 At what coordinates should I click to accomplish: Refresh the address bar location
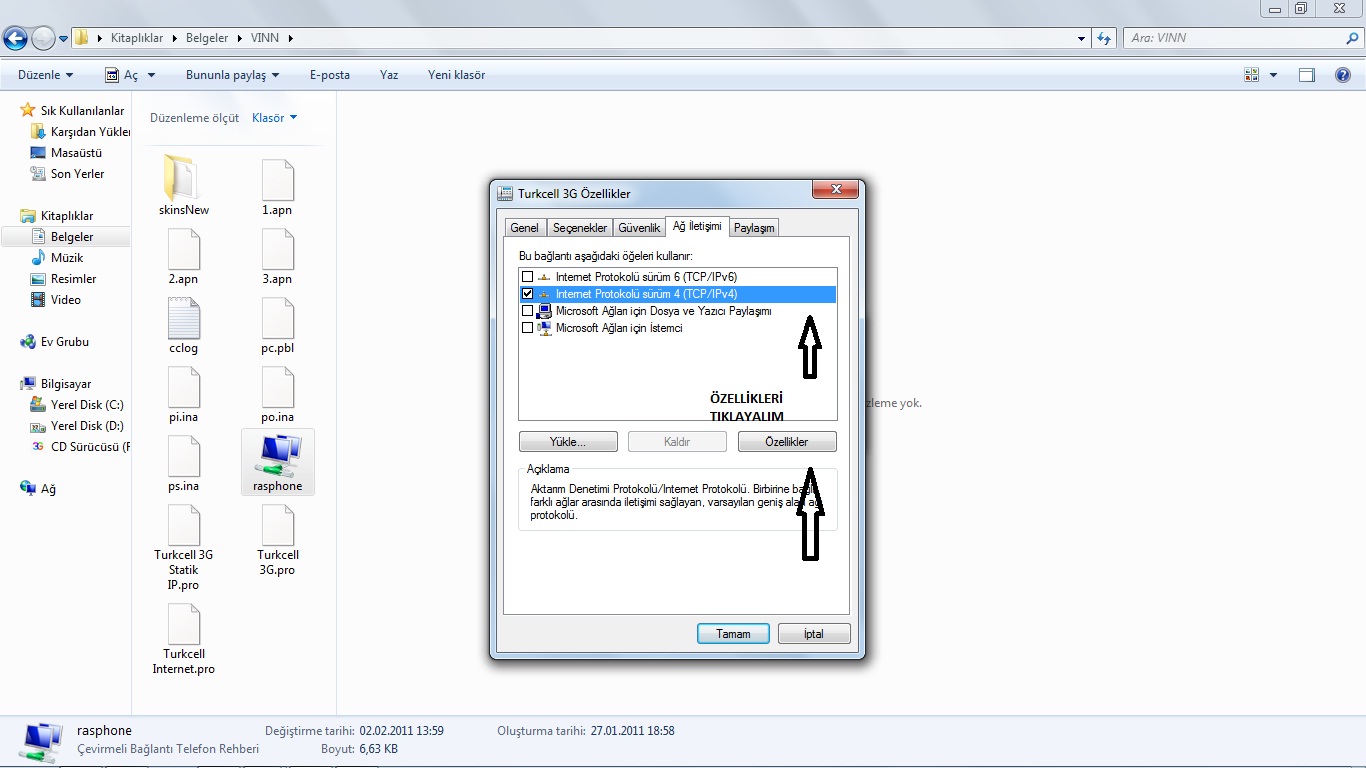pyautogui.click(x=1104, y=38)
